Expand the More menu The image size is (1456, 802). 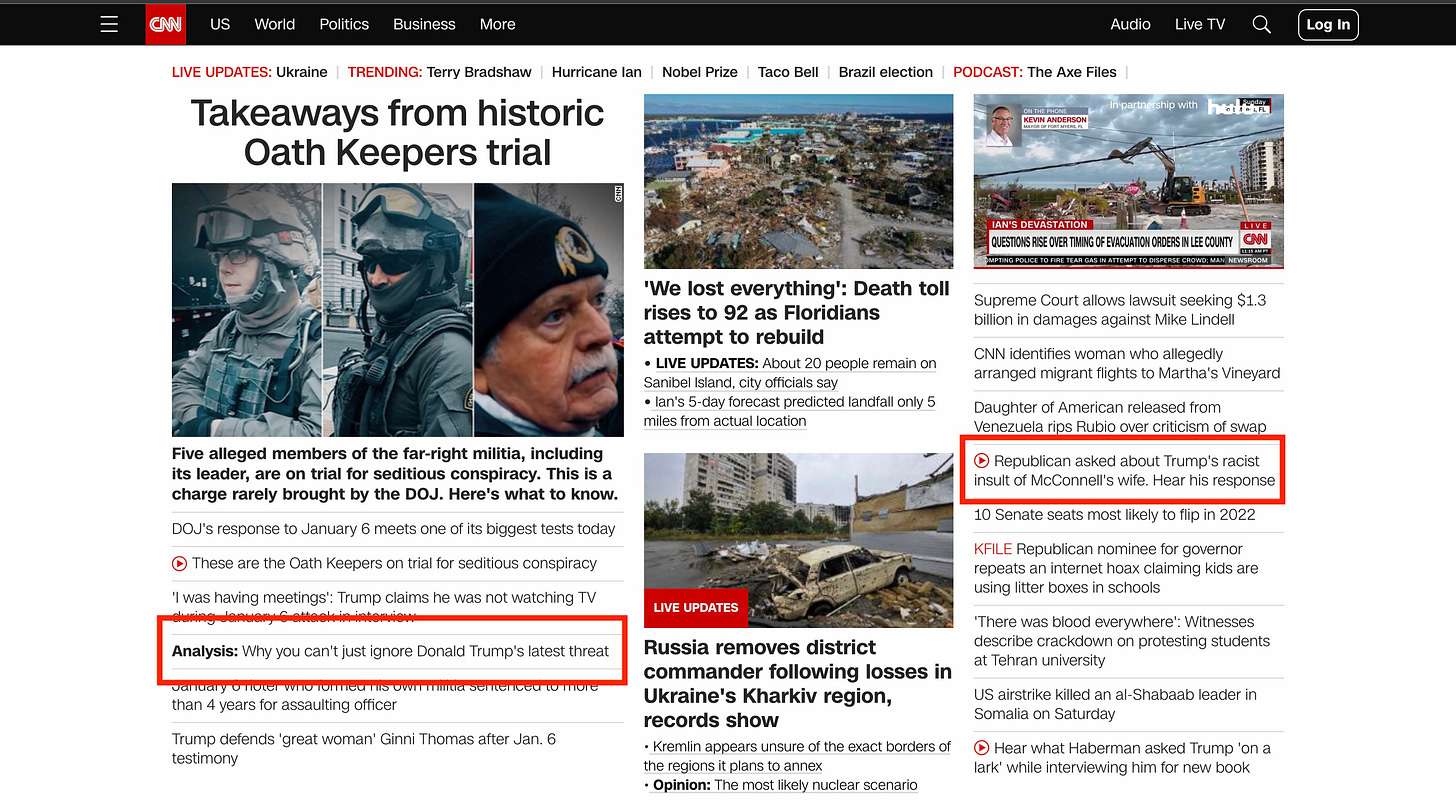[x=497, y=24]
